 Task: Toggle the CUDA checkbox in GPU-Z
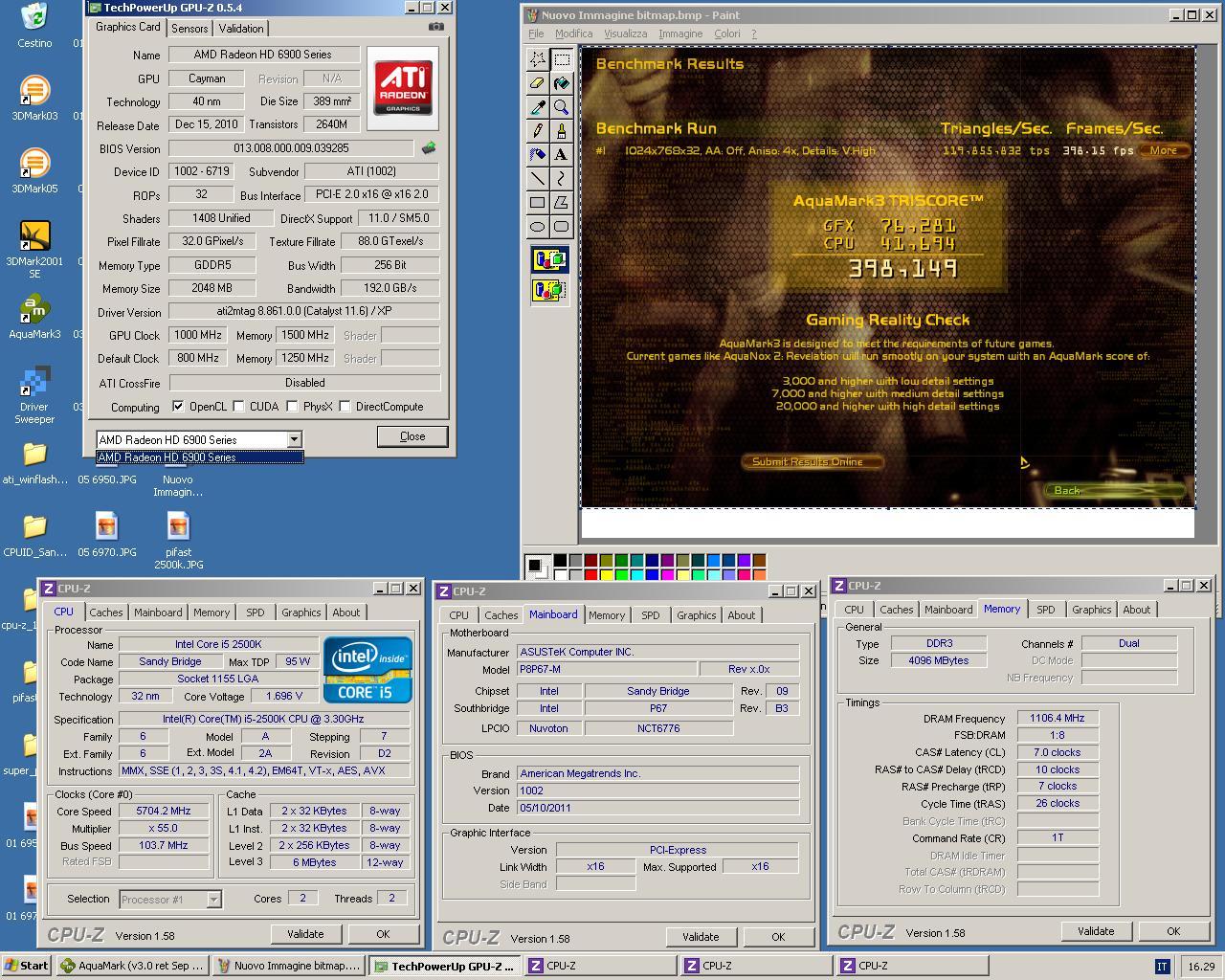[x=238, y=406]
